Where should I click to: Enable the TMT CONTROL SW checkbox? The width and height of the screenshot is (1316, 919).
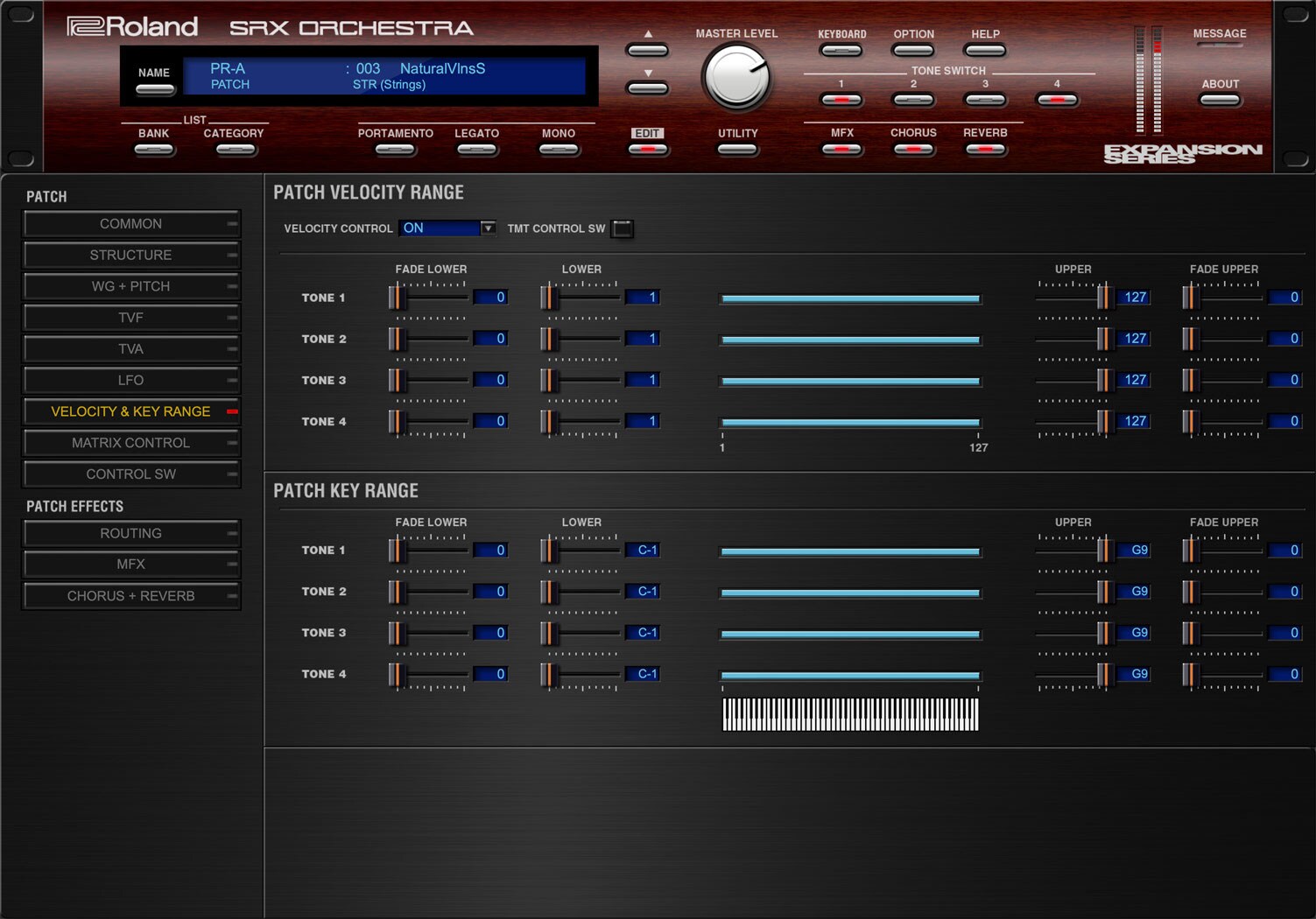[623, 228]
